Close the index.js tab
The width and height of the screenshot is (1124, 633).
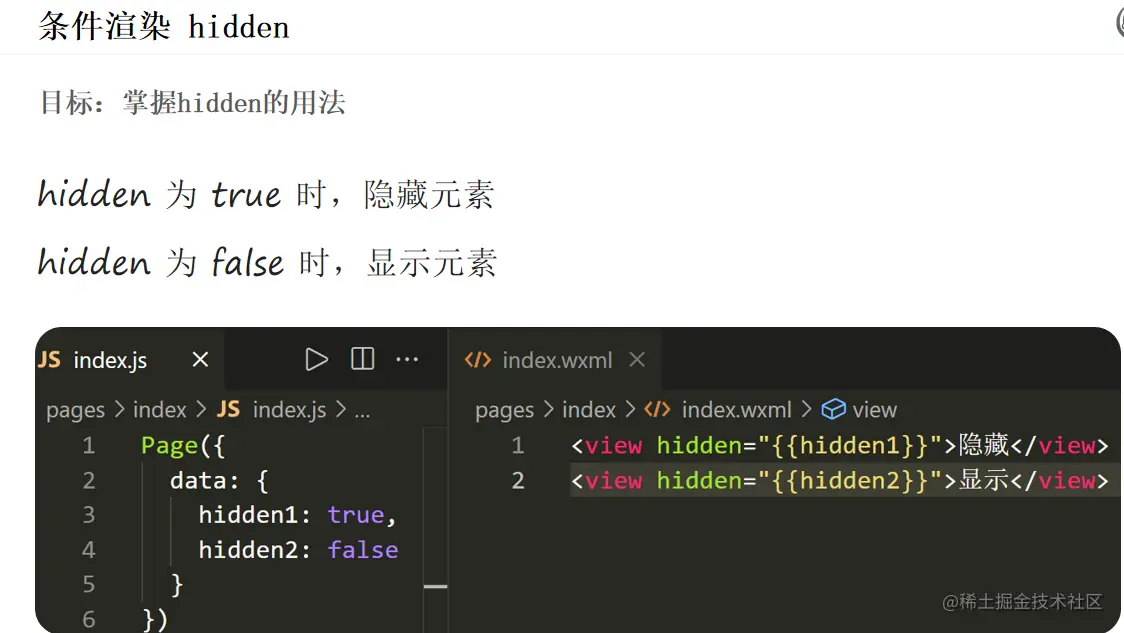pos(200,360)
